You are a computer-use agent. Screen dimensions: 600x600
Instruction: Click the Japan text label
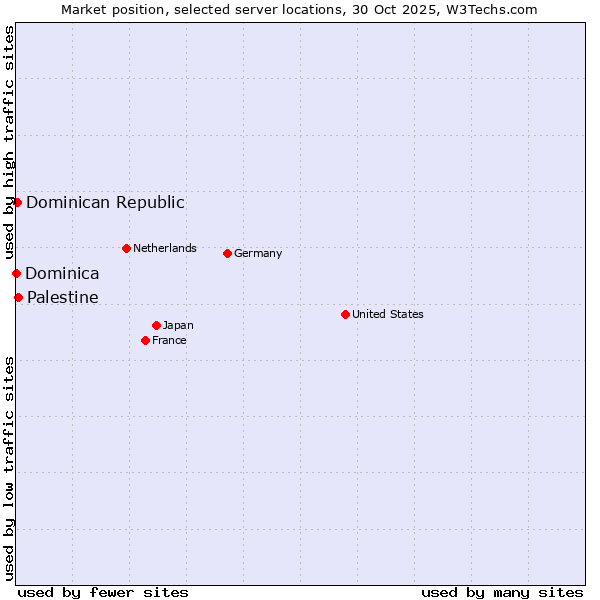pos(178,325)
